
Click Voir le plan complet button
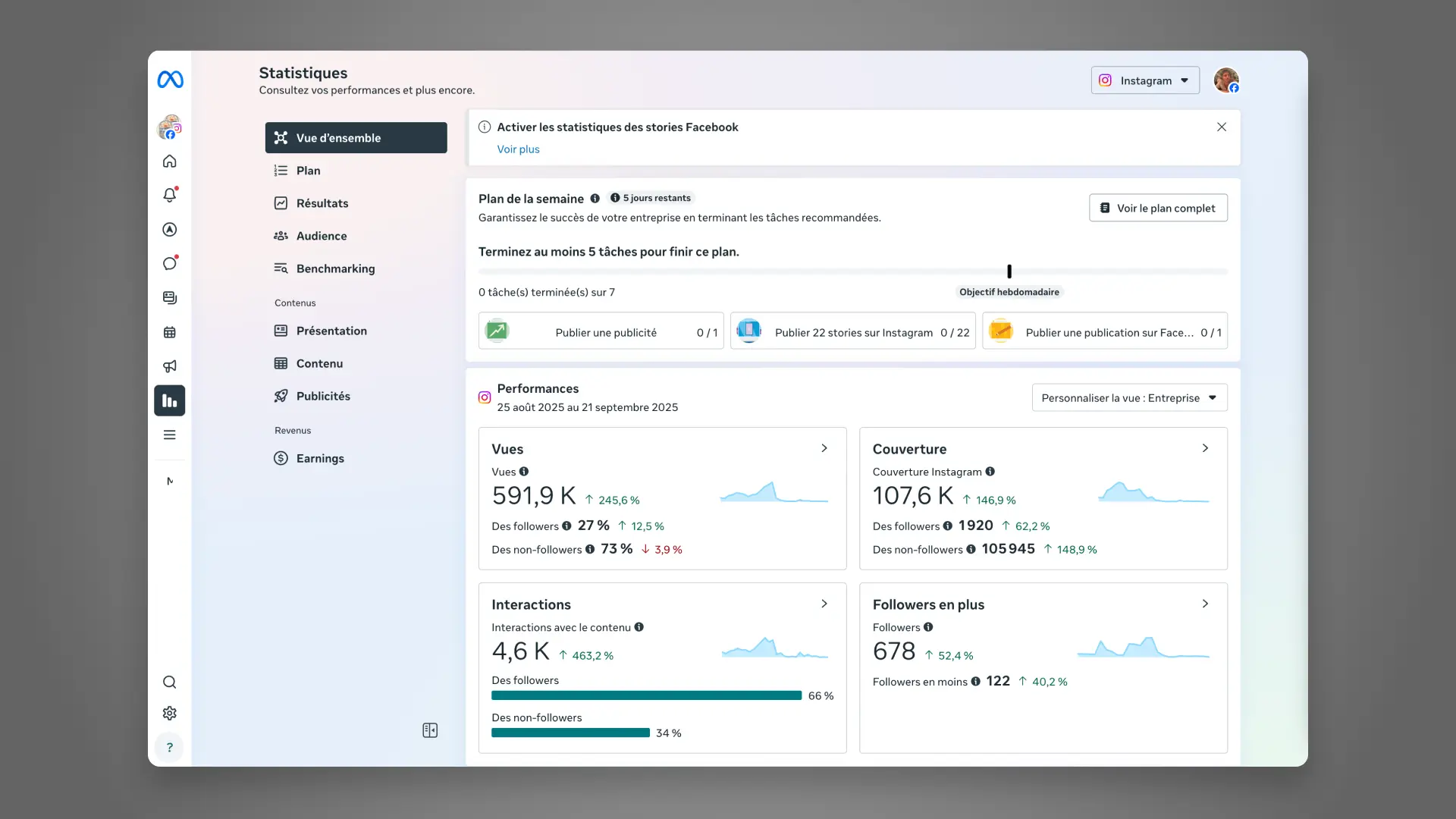click(1158, 208)
